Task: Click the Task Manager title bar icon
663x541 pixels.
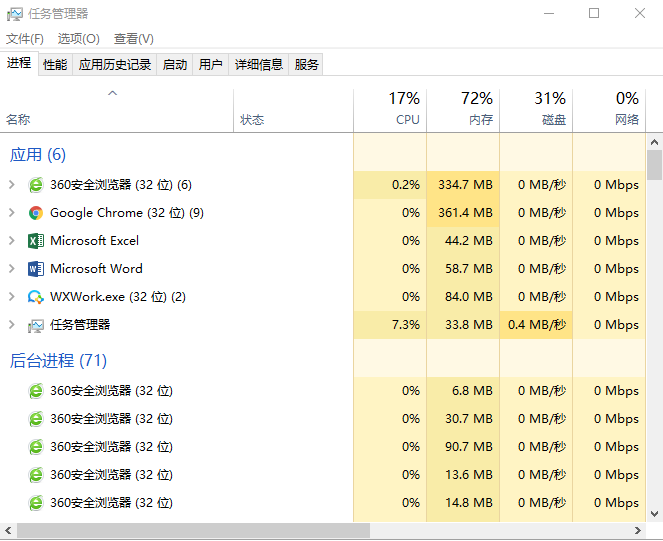Action: click(x=14, y=14)
